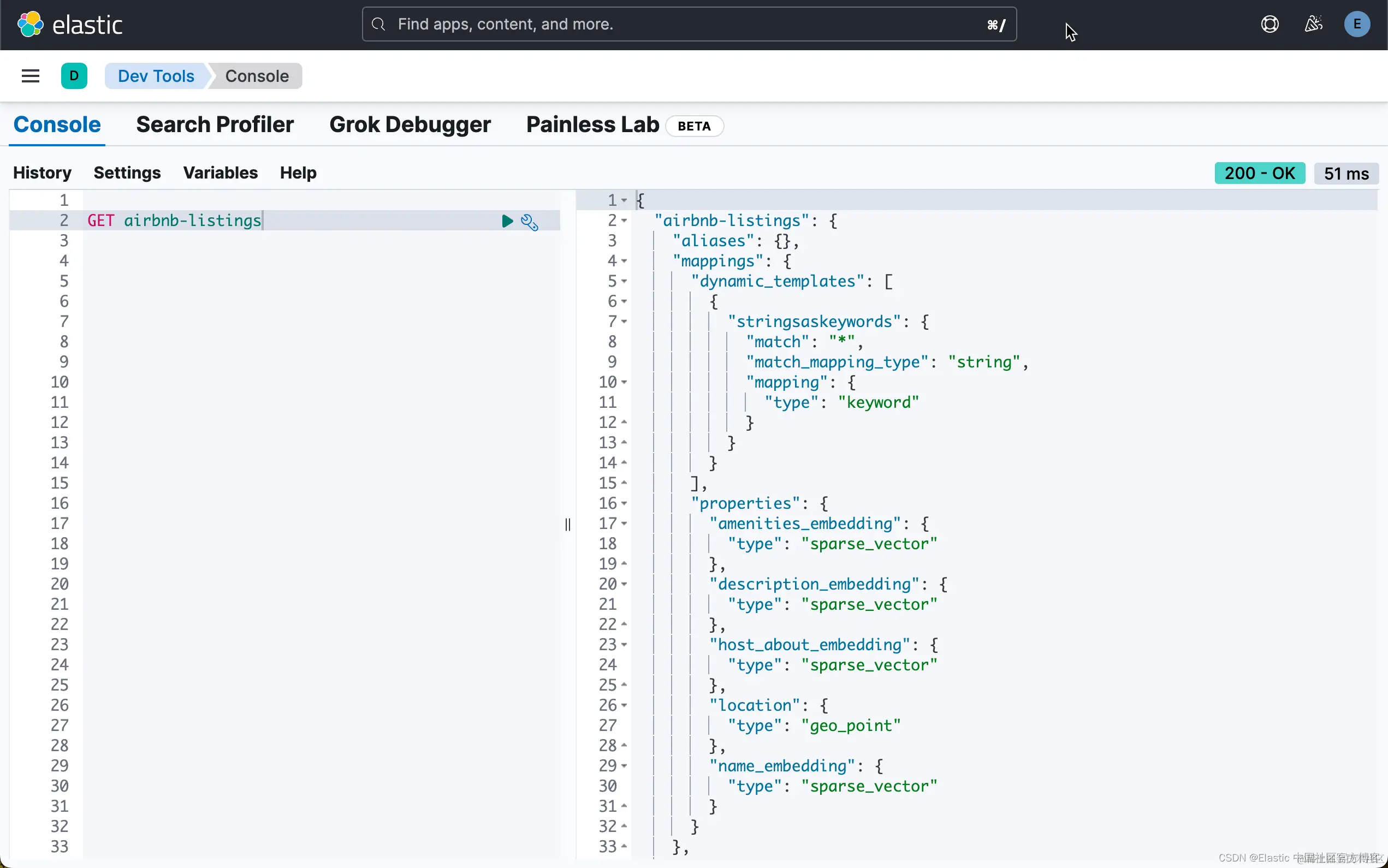Open the Variables panel

pyautogui.click(x=221, y=173)
